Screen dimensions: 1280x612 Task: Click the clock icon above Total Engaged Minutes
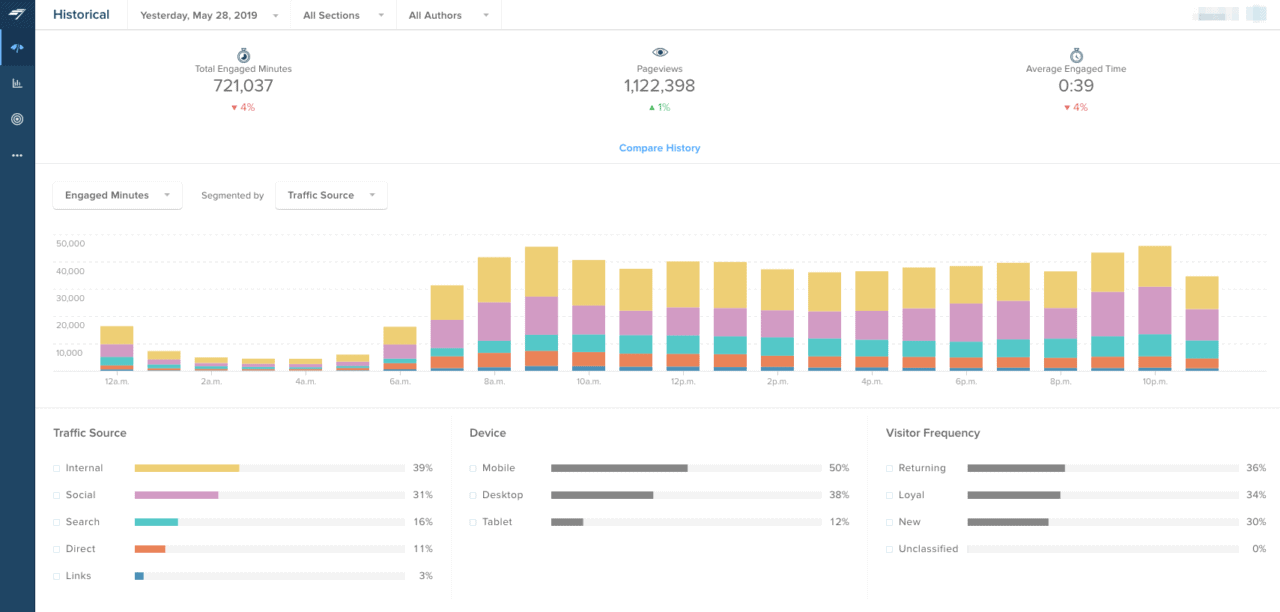[x=241, y=55]
